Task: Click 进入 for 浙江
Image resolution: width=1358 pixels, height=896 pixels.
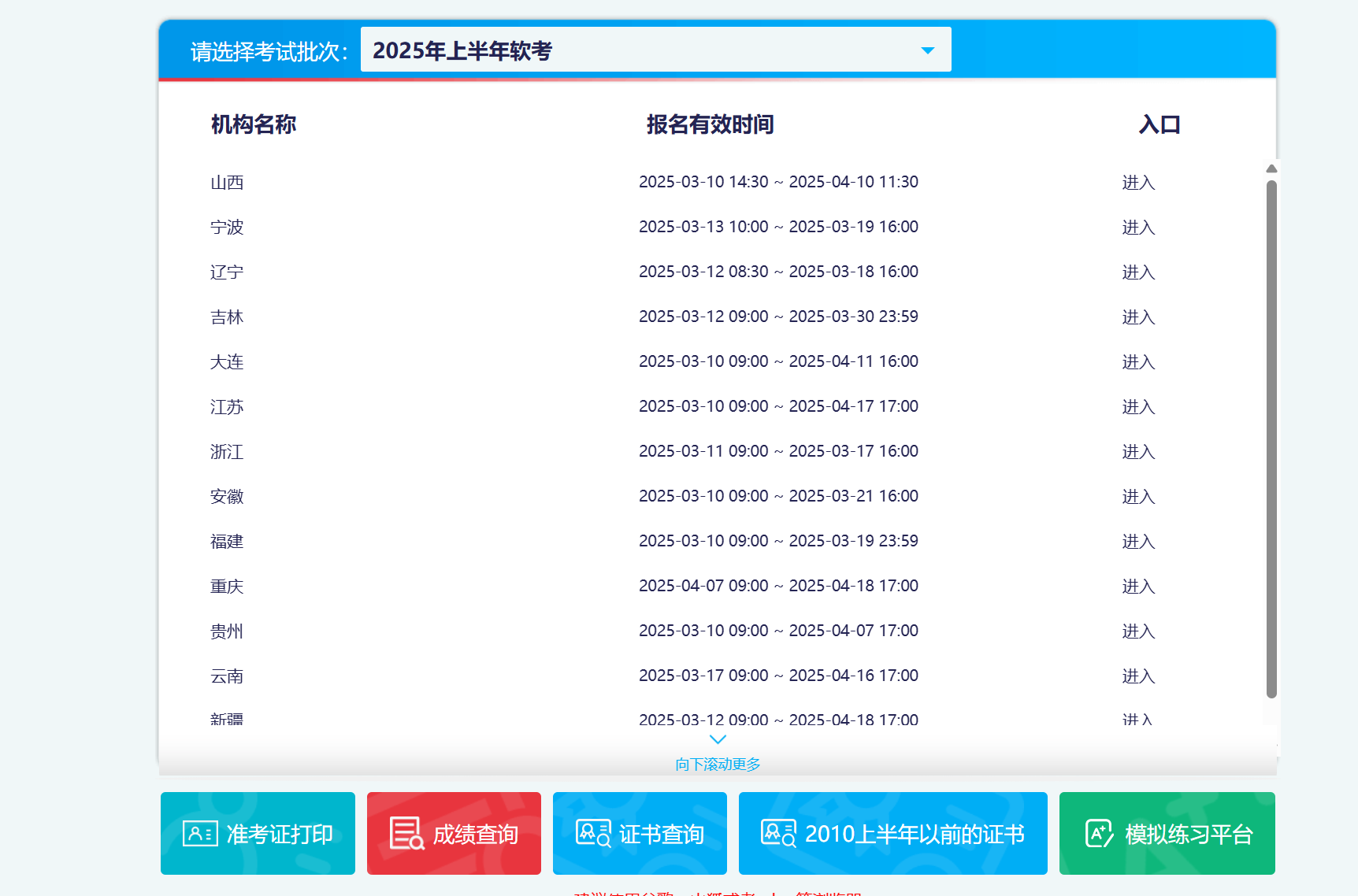Action: (1138, 452)
